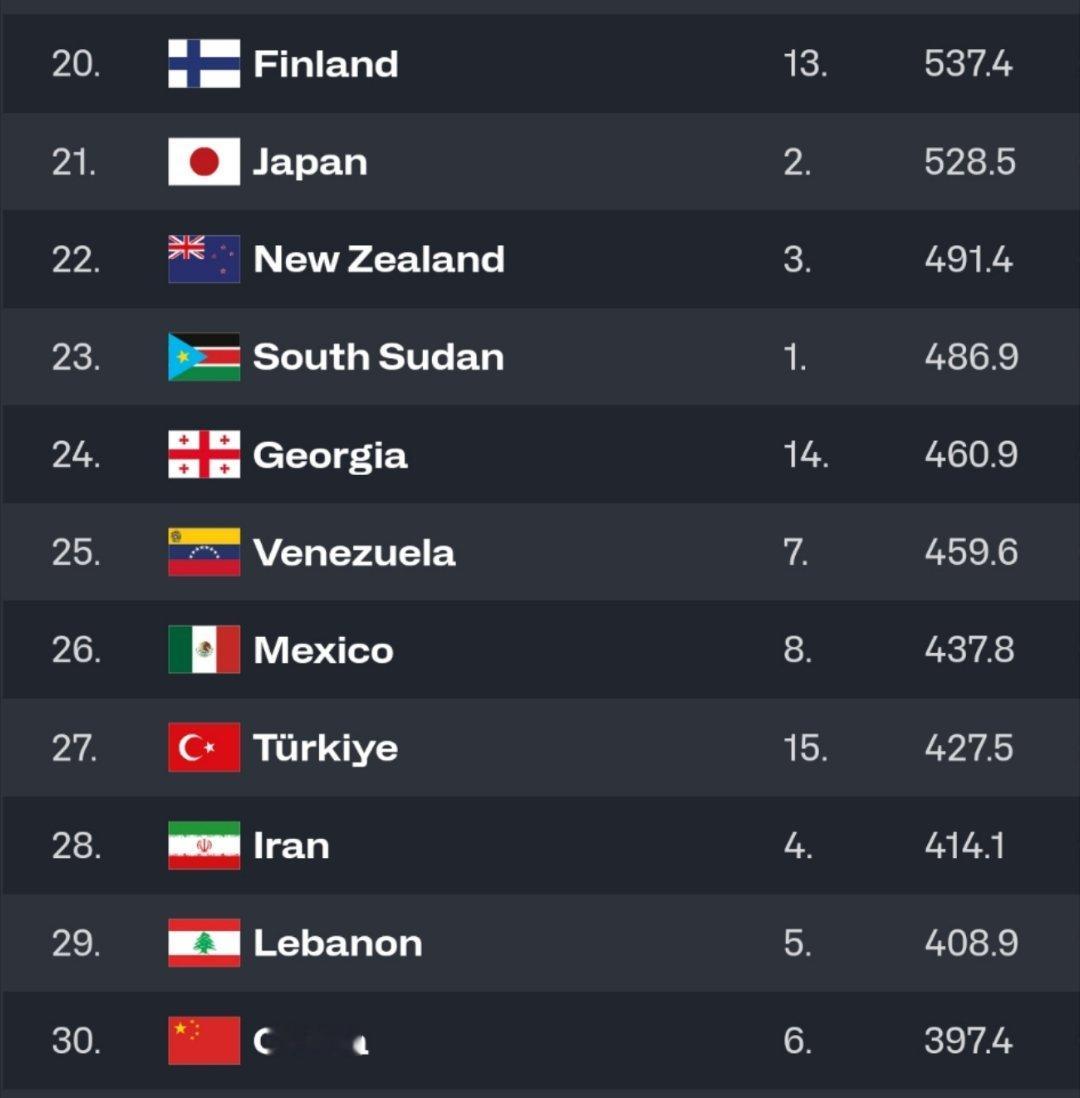Click the Georgia flag icon
Screen dimensions: 1080x1098
[204, 454]
